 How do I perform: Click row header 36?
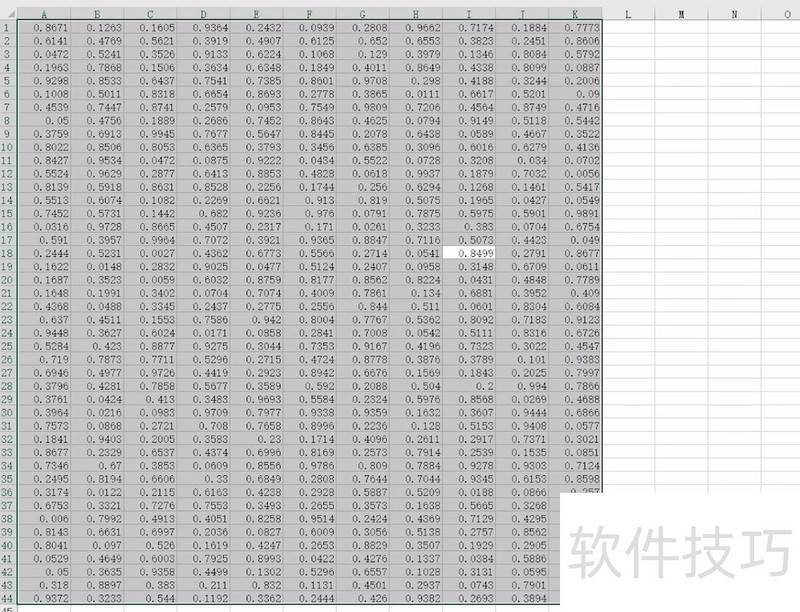(x=8, y=492)
